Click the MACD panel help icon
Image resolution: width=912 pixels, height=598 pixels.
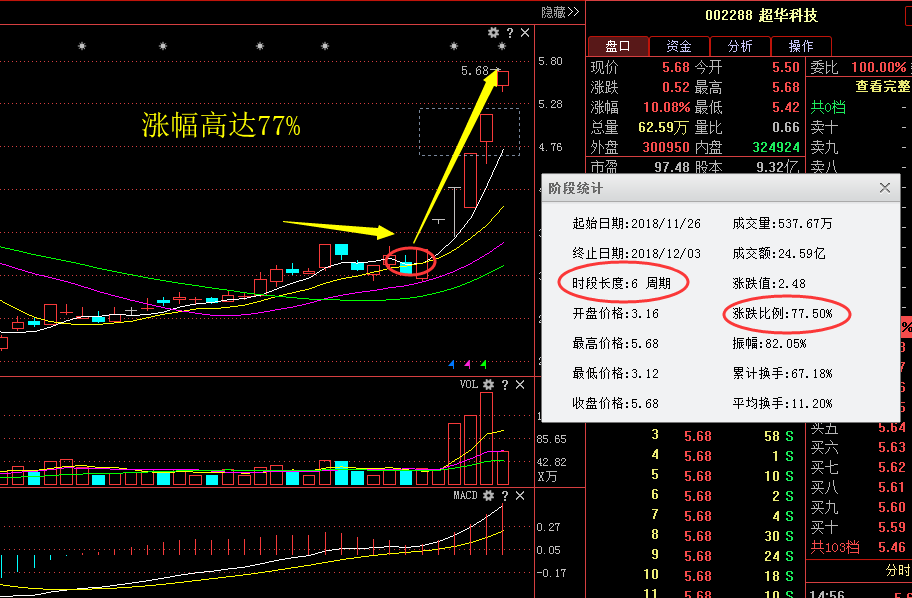pos(505,495)
